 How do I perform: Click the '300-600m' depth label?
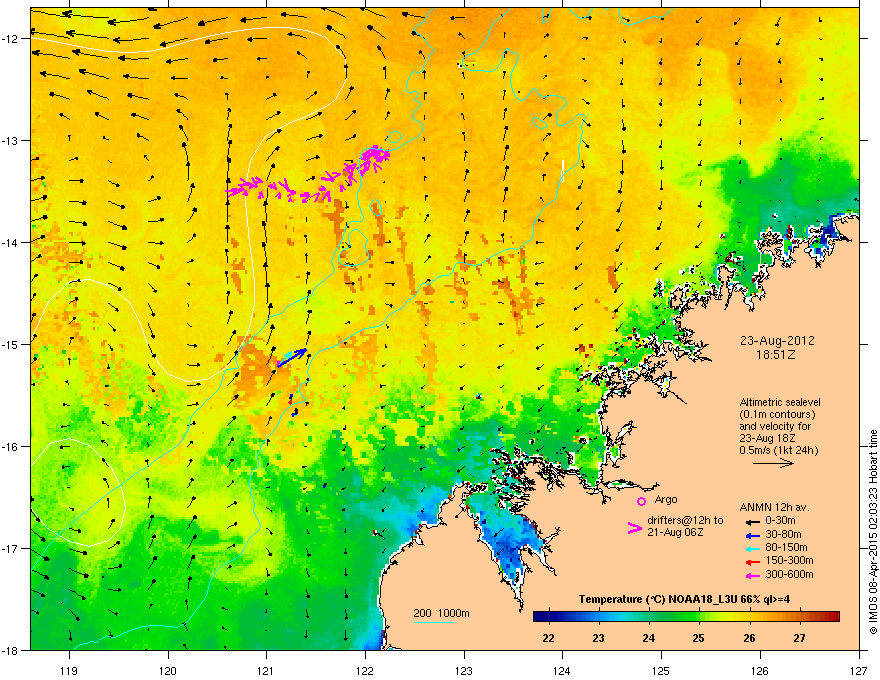[789, 575]
